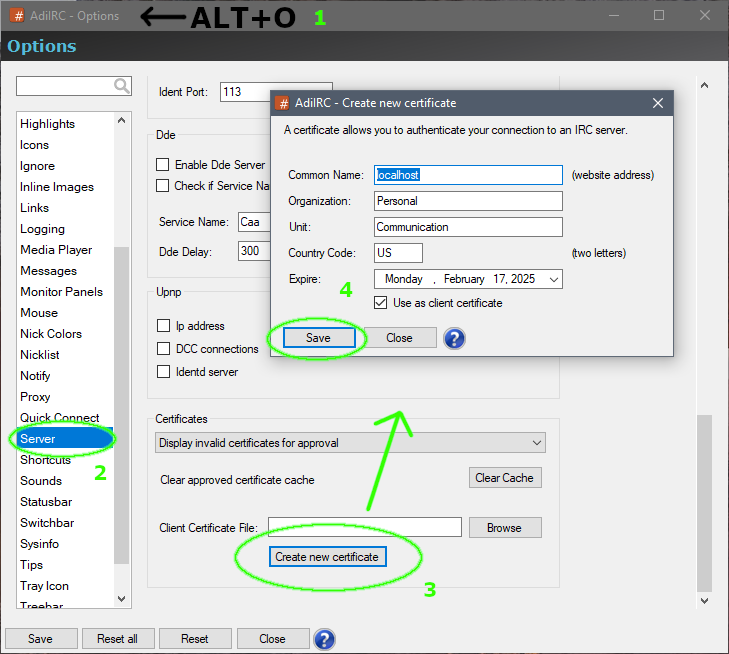Select Messages category
The image size is (729, 654).
coord(48,271)
